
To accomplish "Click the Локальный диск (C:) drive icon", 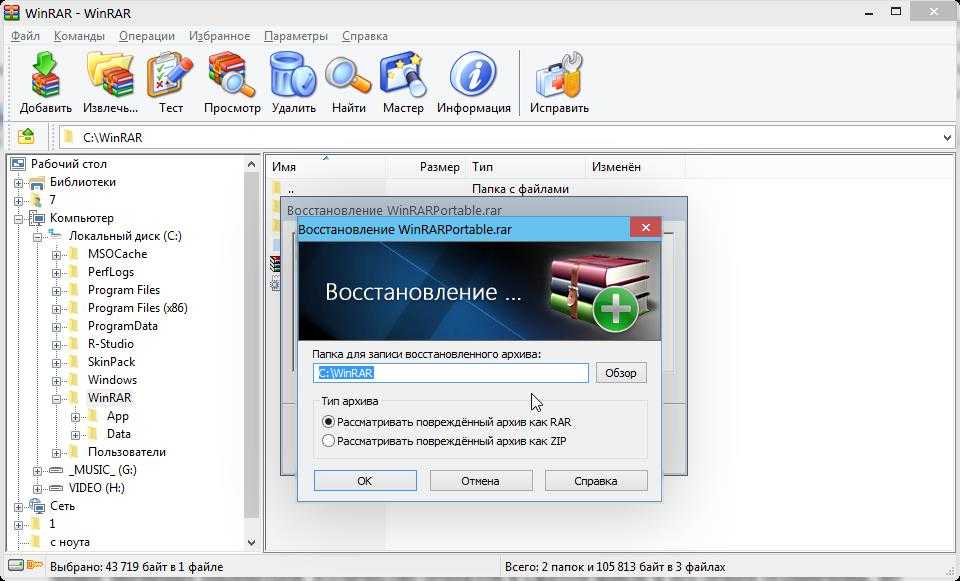I will (56, 236).
